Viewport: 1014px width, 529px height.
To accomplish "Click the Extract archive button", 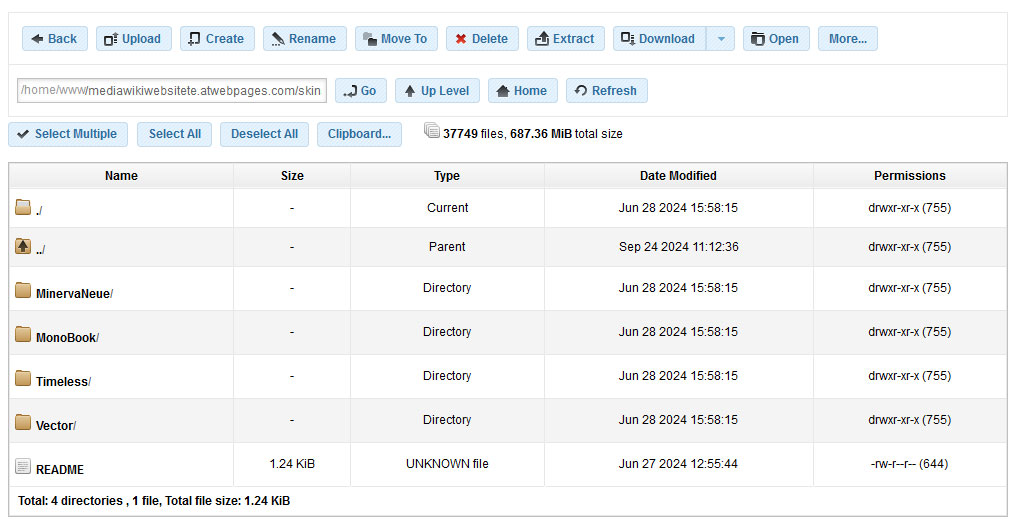I will (x=565, y=39).
